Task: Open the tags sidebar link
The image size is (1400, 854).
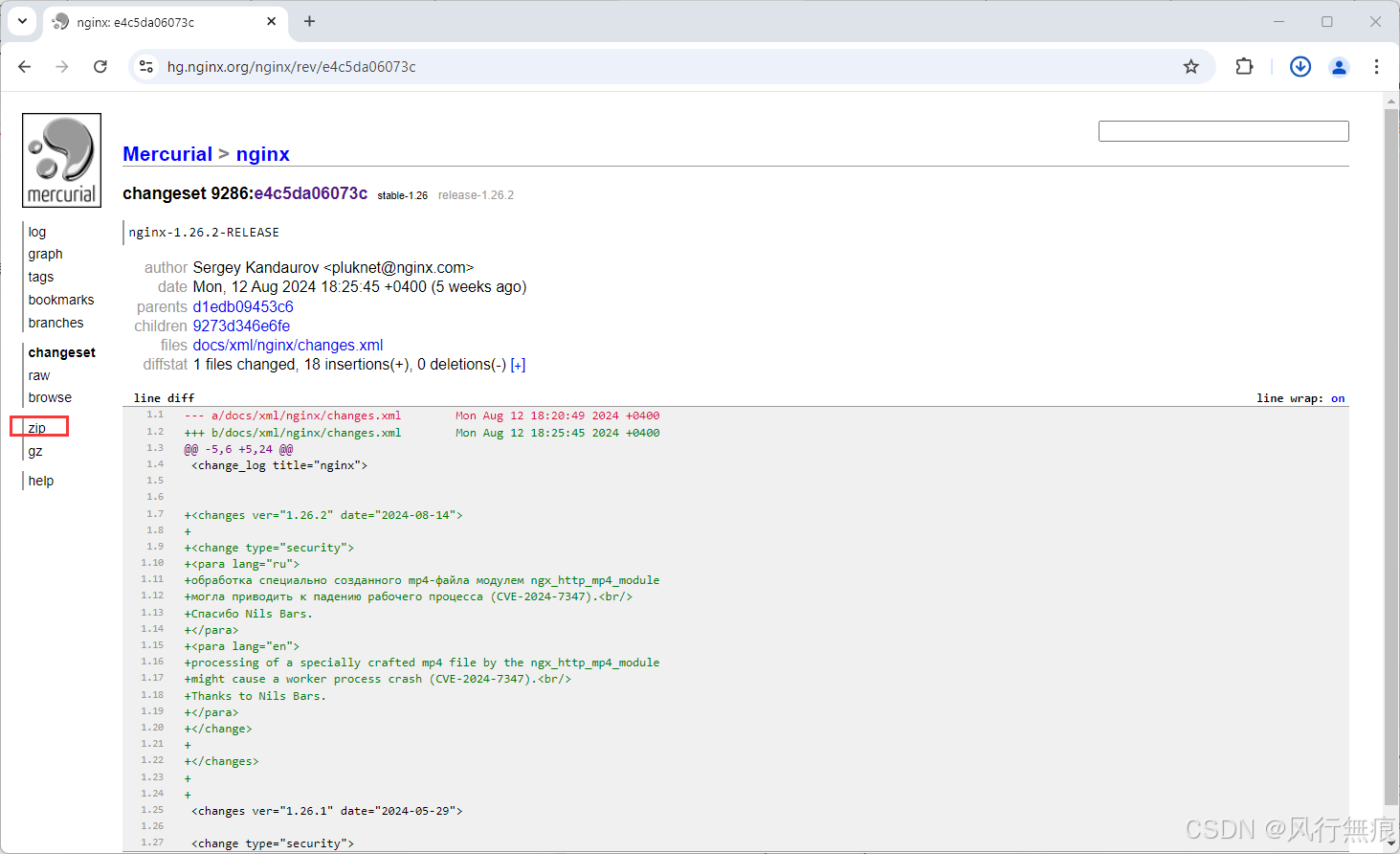Action: (x=41, y=277)
